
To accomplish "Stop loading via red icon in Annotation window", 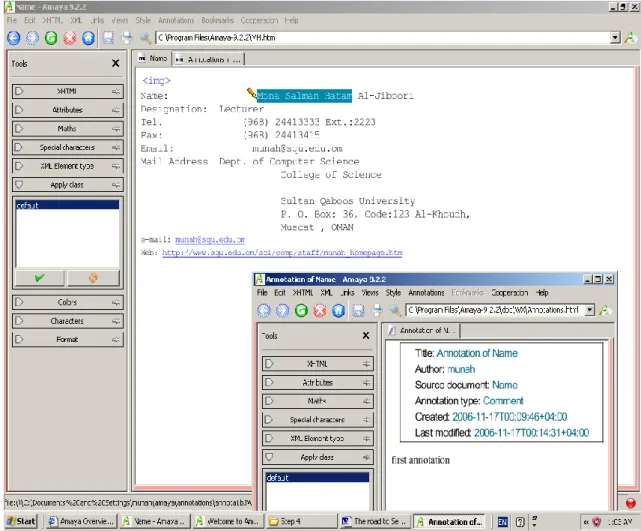I will click(320, 311).
